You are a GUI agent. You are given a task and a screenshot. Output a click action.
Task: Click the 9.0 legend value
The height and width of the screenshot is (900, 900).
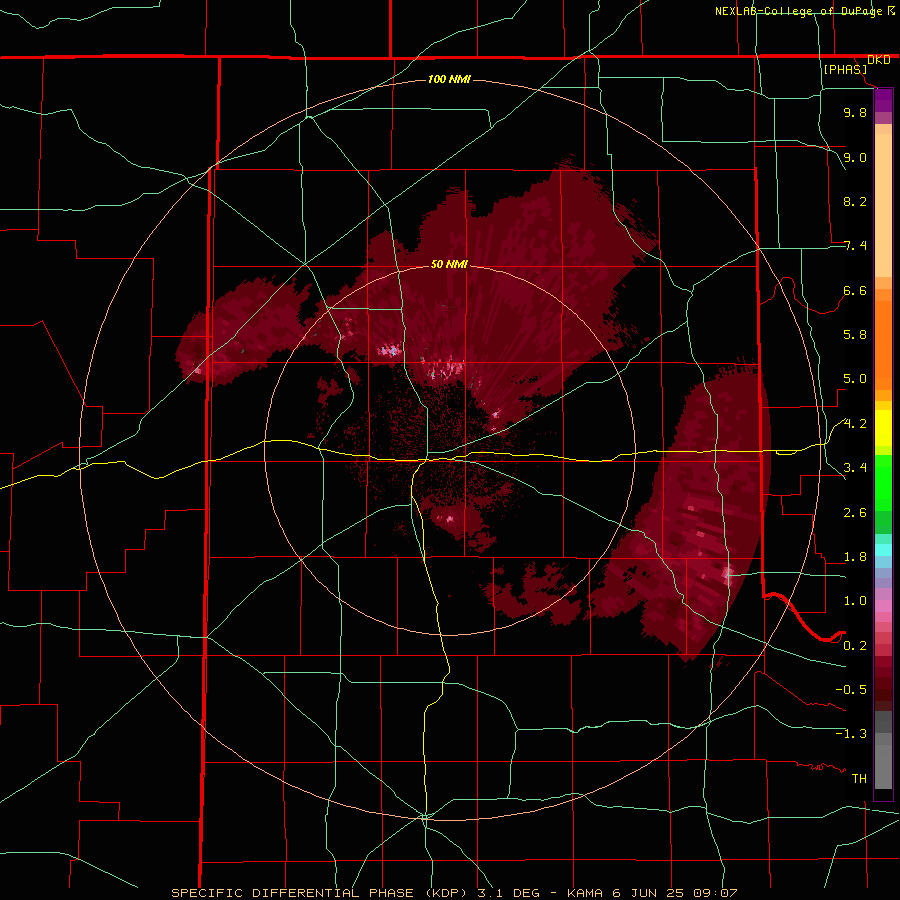click(855, 157)
